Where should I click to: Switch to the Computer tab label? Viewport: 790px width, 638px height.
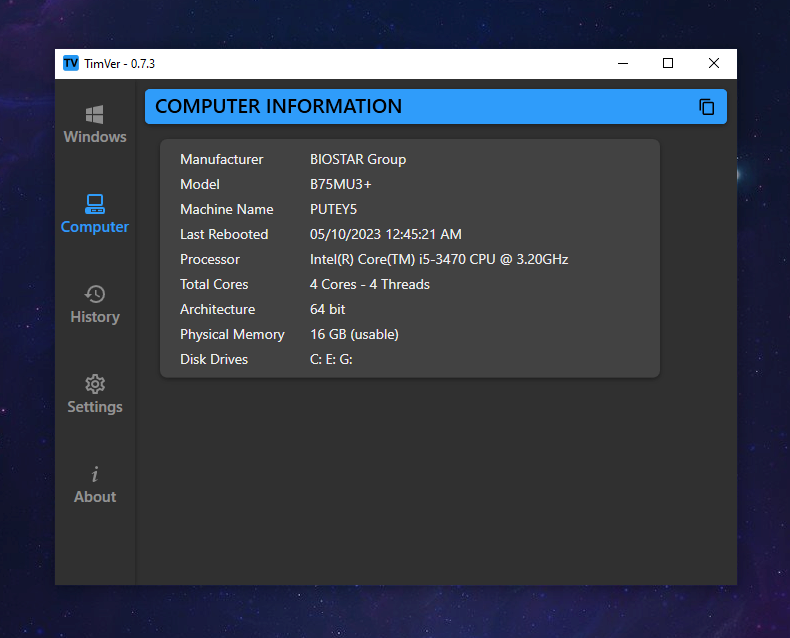point(95,227)
